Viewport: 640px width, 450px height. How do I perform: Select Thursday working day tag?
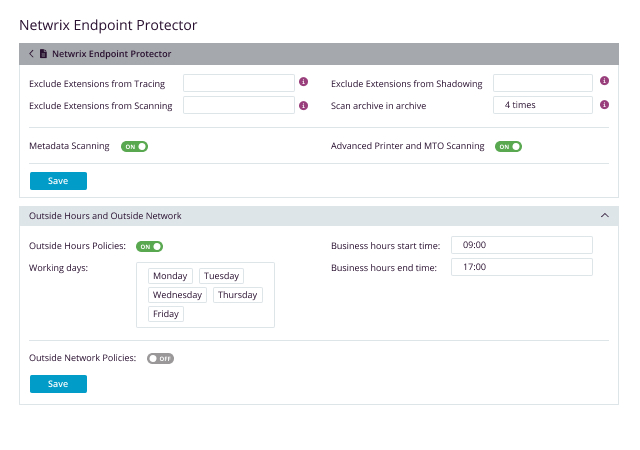point(238,295)
